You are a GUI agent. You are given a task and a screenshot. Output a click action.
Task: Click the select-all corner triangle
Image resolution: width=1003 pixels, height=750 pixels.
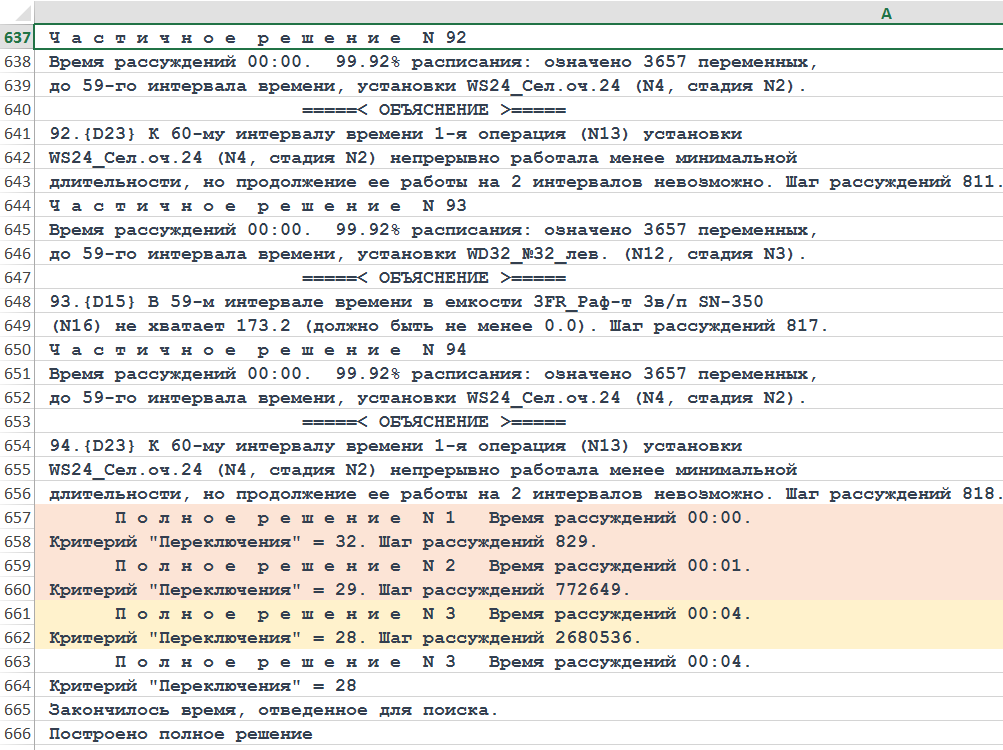[18, 14]
